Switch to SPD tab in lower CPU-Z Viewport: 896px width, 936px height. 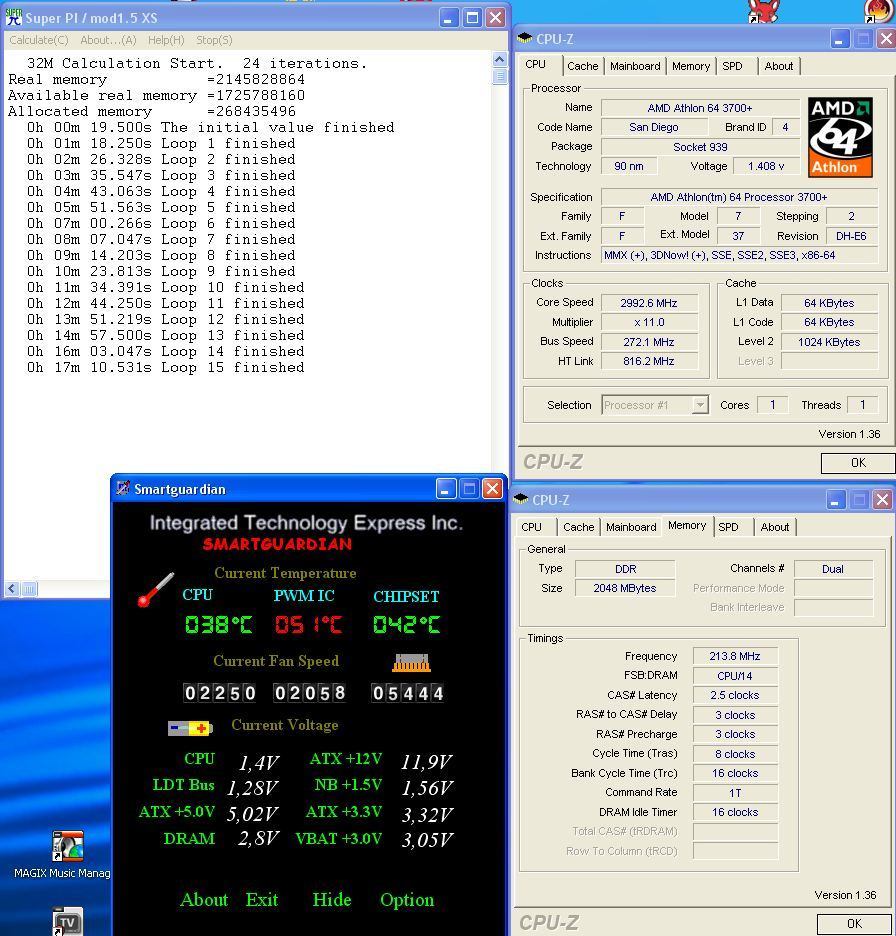(728, 527)
